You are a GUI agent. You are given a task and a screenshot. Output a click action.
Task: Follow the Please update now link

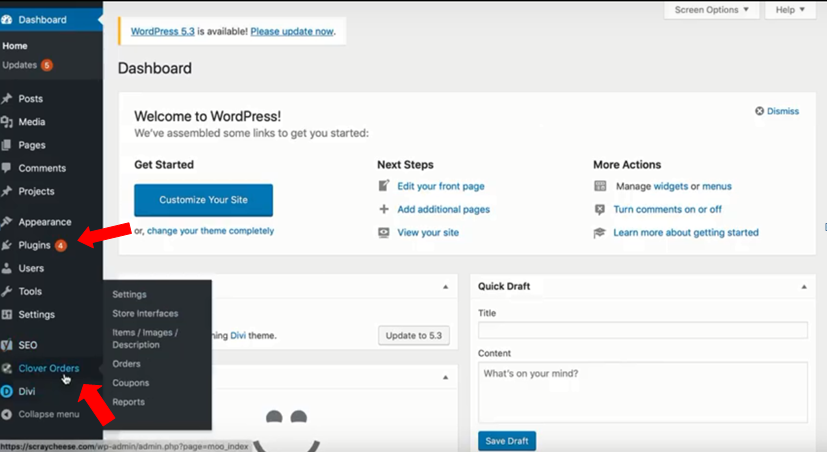pyautogui.click(x=292, y=32)
